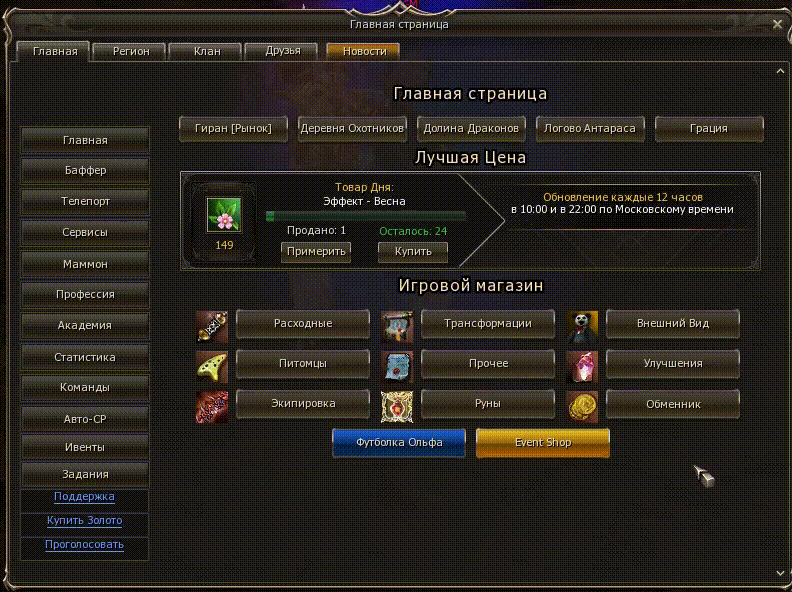Click the Экипировка equipment icon
This screenshot has height=592, width=792.
(212, 407)
